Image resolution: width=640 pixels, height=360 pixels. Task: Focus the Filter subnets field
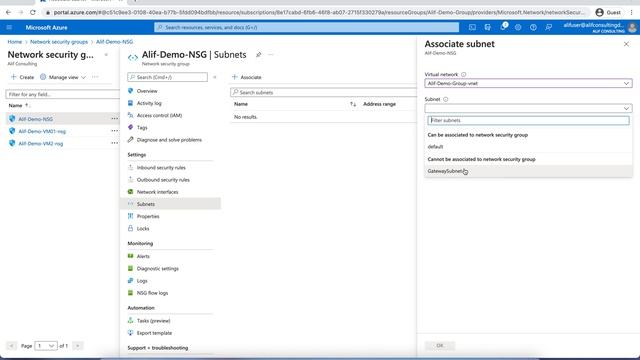[x=528, y=120]
